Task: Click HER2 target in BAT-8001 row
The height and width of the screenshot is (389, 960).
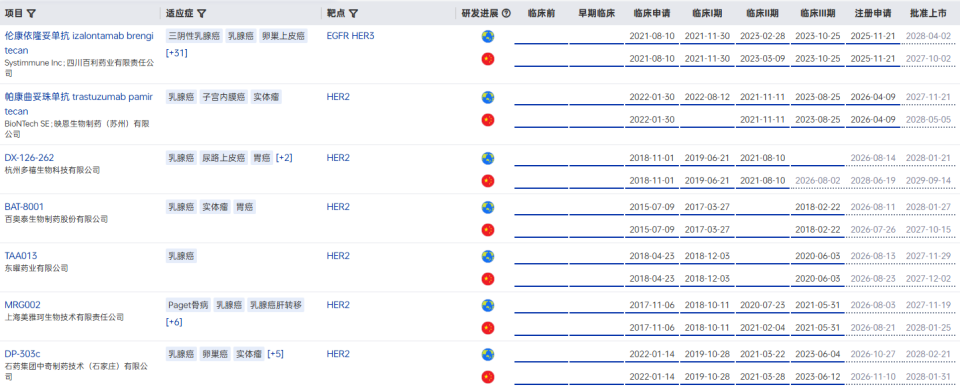Action: coord(338,207)
